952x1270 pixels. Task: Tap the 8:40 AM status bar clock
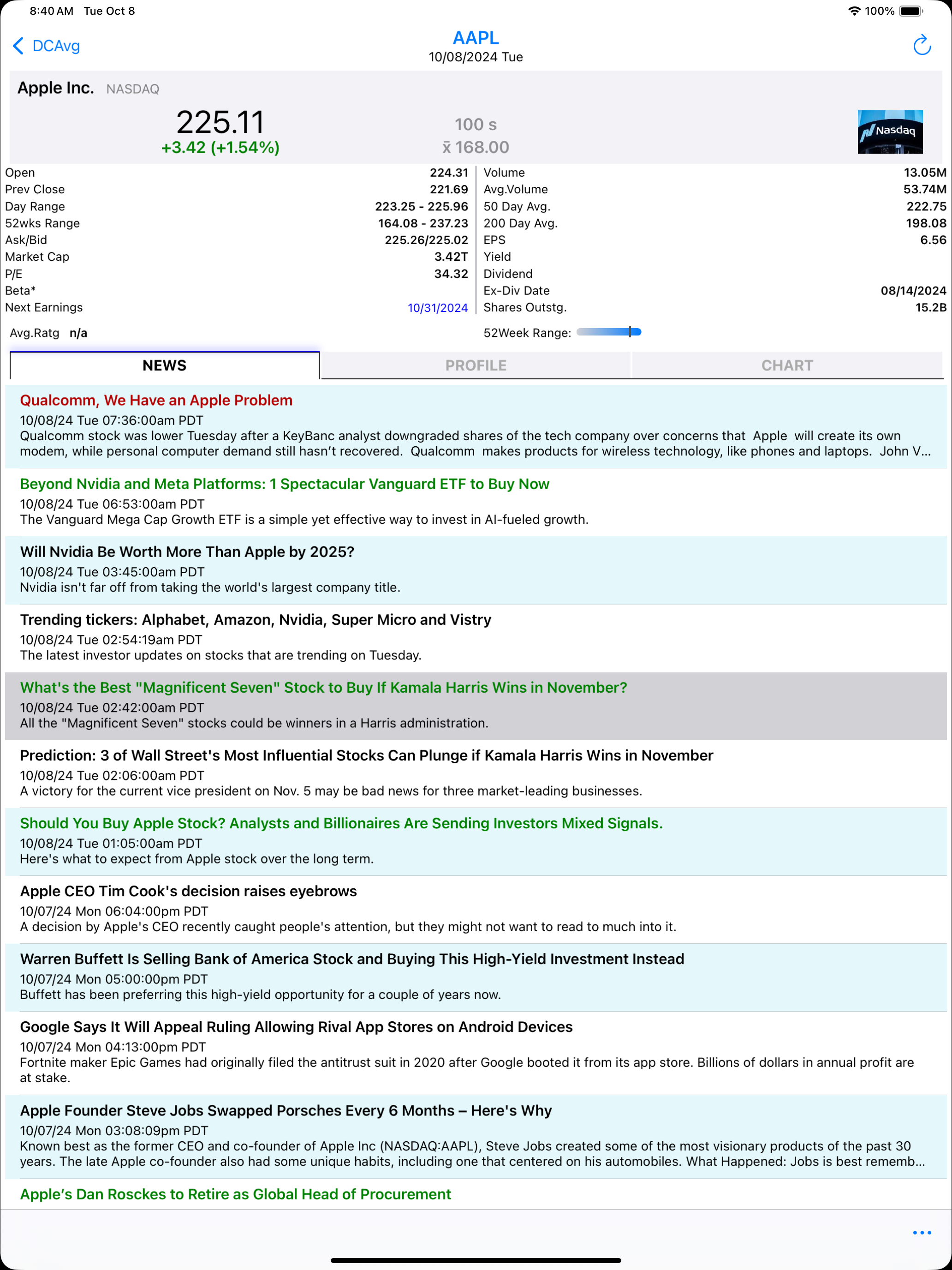[52, 11]
